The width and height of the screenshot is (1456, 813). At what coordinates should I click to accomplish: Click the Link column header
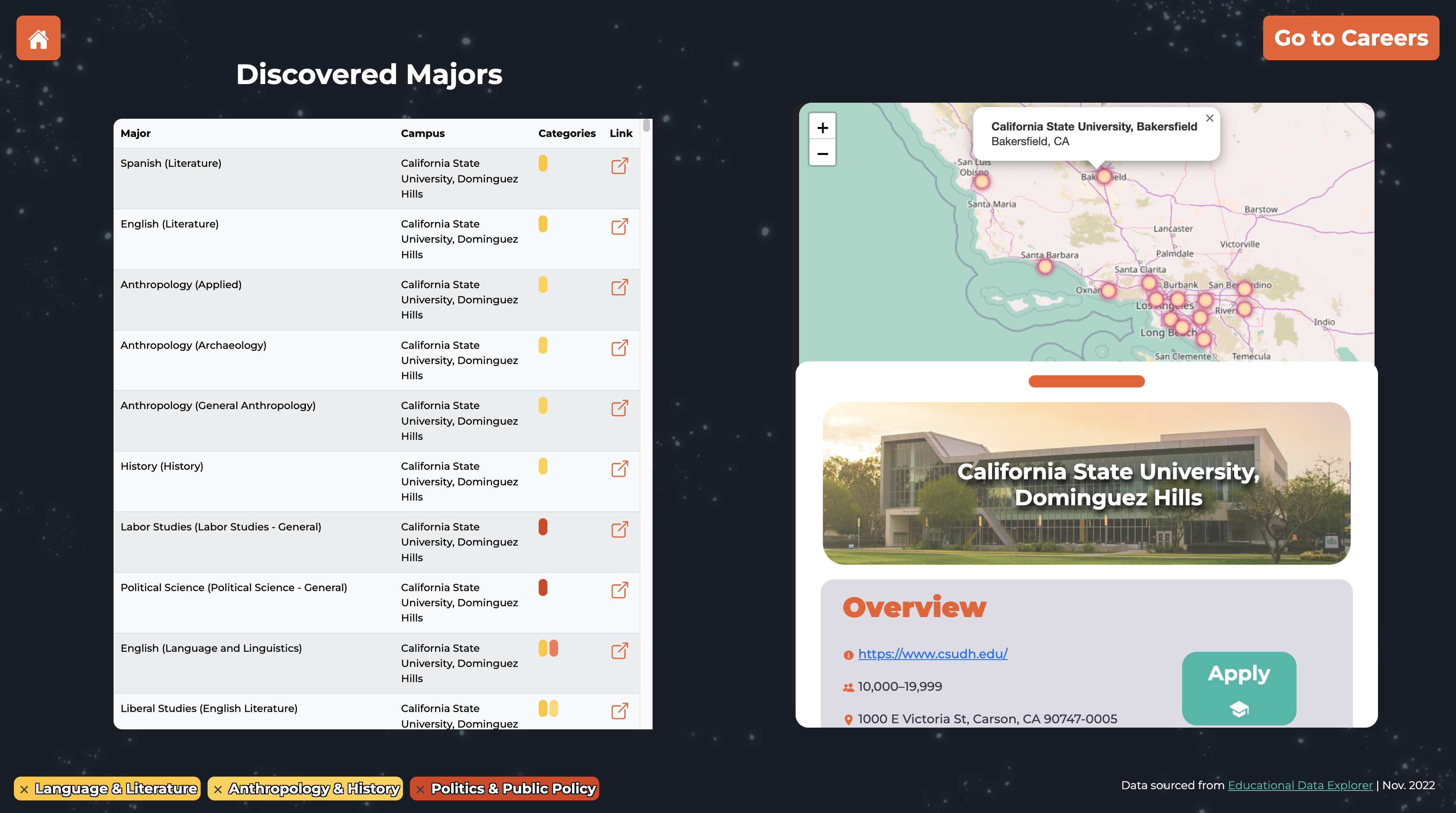click(621, 133)
